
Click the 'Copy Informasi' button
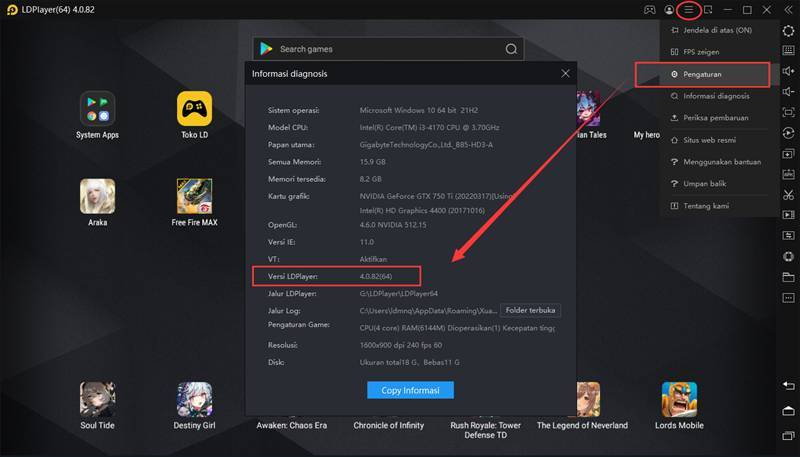click(410, 390)
